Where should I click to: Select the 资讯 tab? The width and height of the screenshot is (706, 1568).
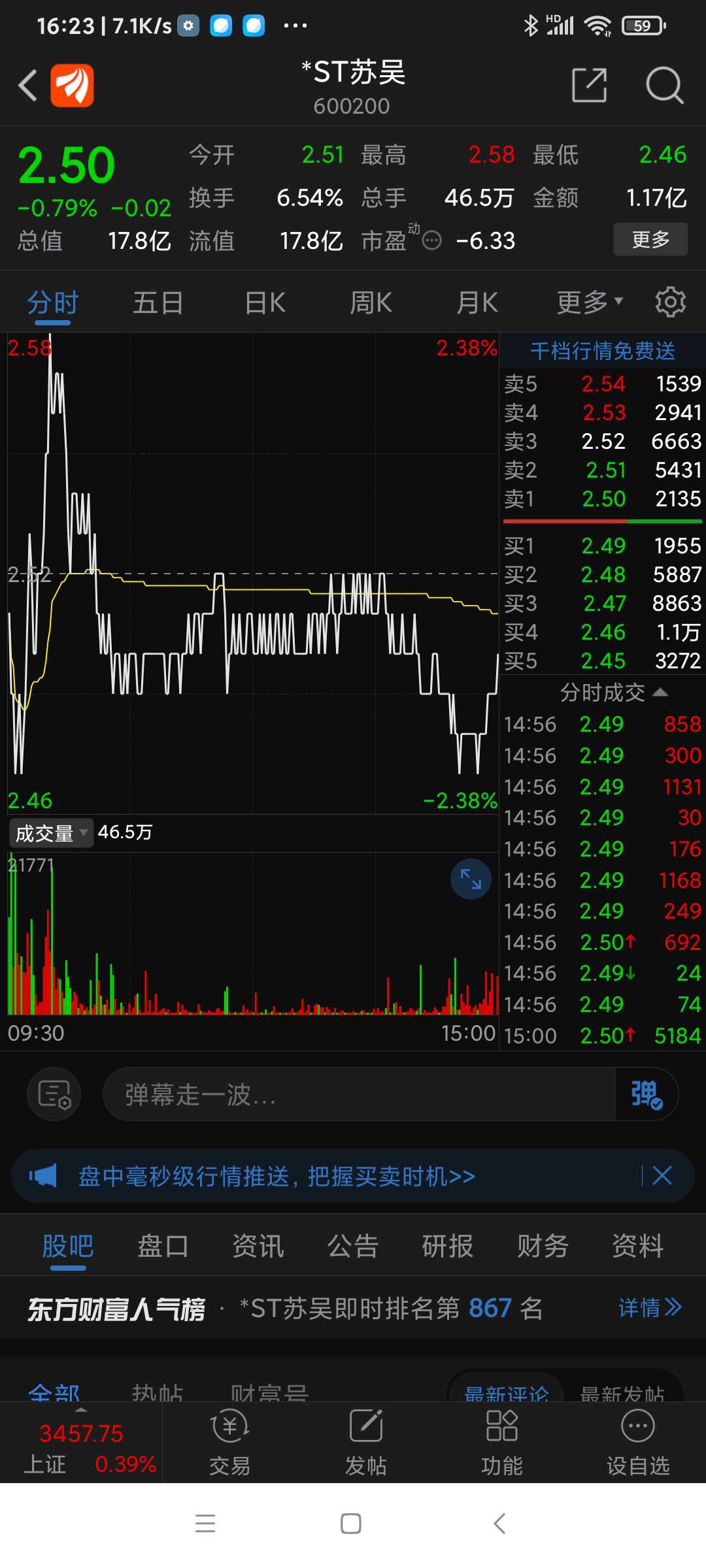tap(258, 1246)
